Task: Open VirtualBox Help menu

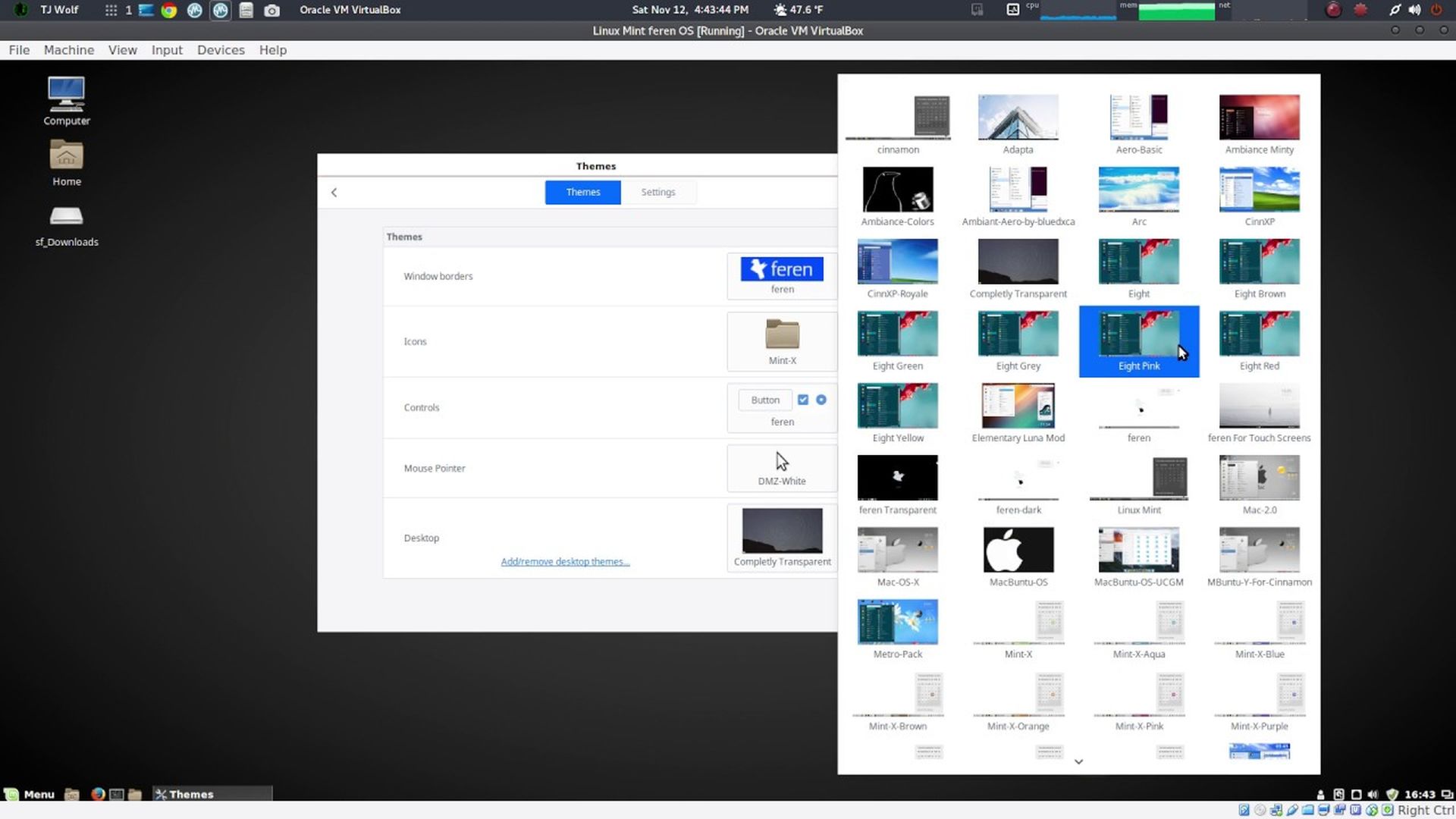Action: (x=273, y=50)
